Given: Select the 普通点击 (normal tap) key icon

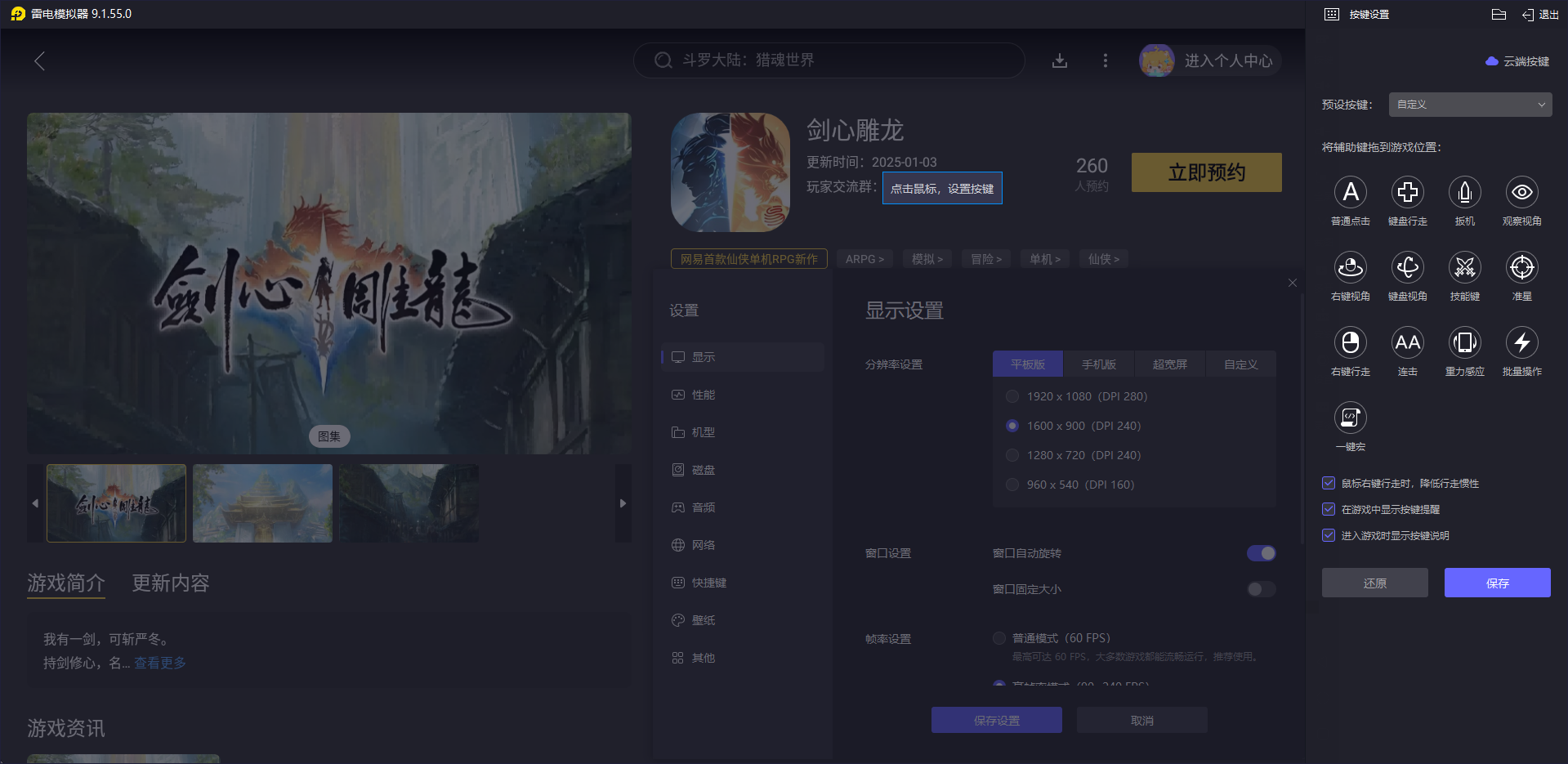Looking at the screenshot, I should (x=1351, y=192).
